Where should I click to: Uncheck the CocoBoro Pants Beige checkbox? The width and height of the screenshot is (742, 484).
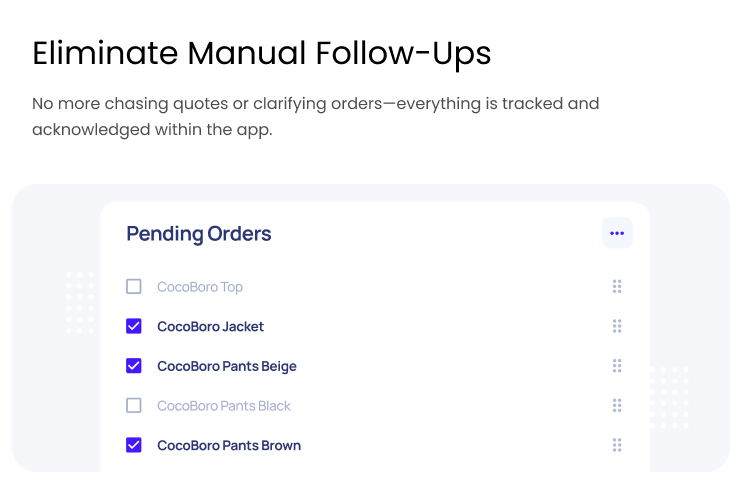tap(134, 366)
